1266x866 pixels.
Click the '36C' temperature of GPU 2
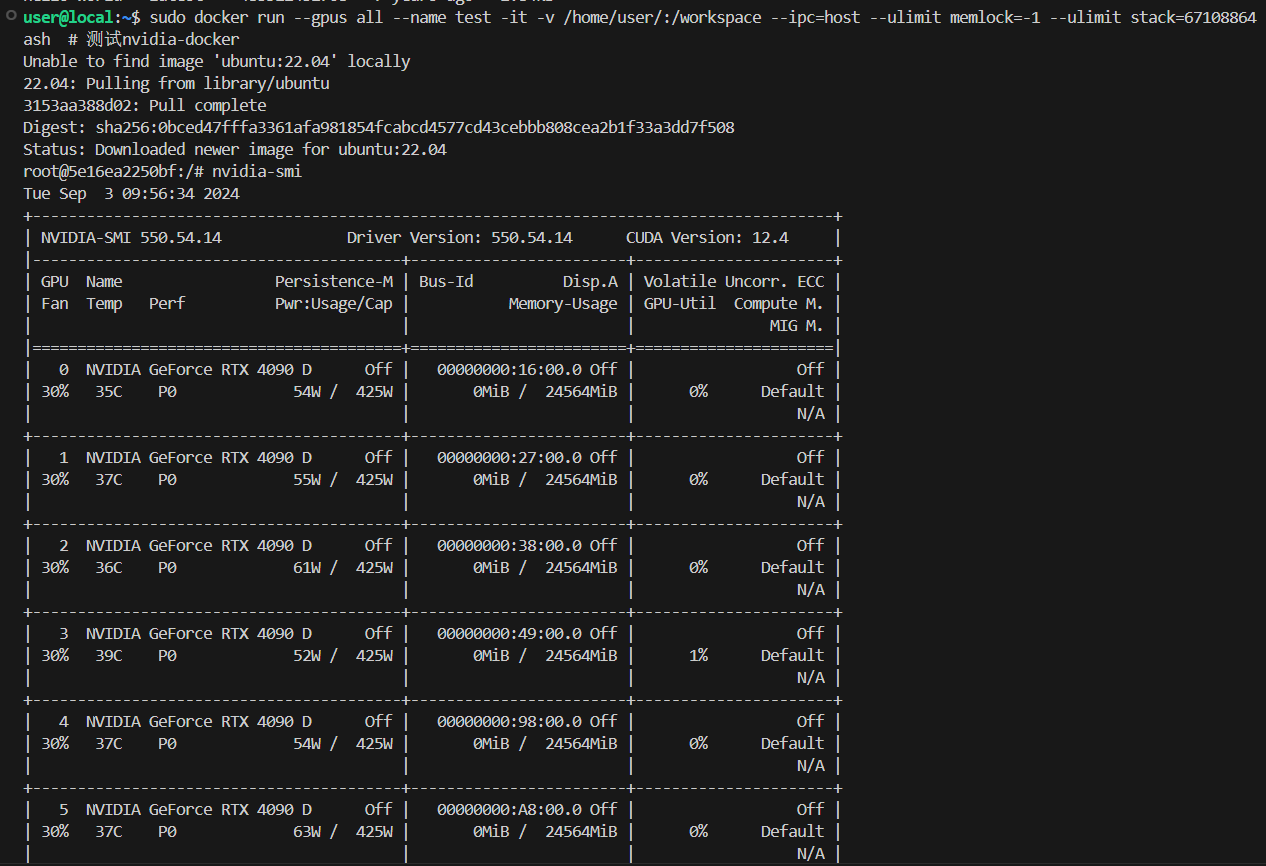pos(108,568)
